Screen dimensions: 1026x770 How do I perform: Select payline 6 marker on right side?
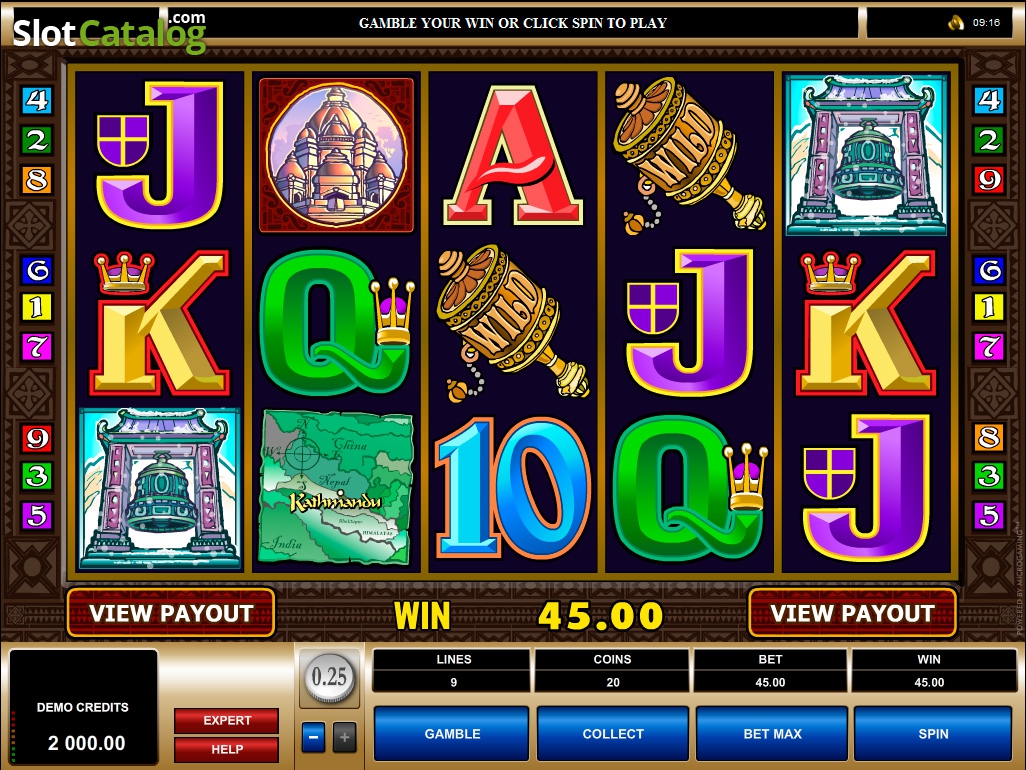coord(989,269)
